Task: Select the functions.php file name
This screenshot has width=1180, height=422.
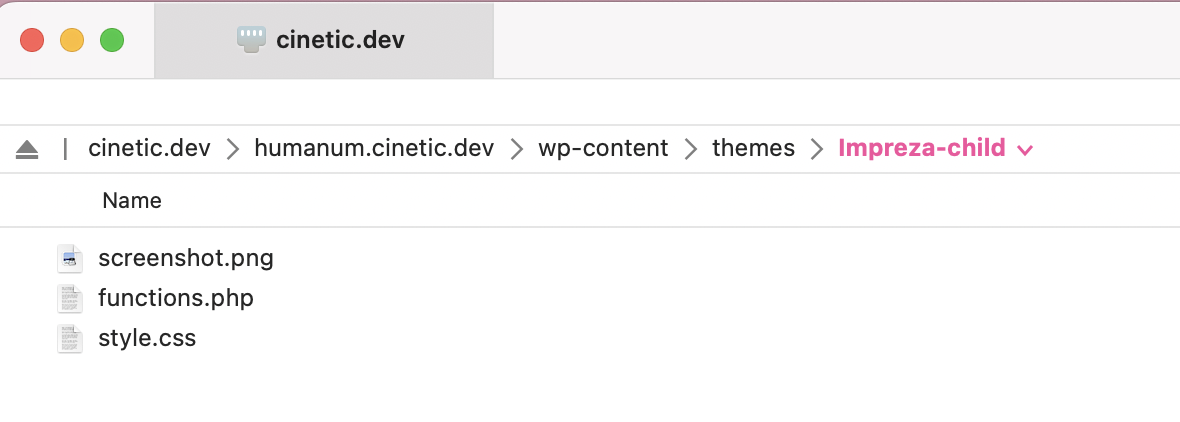Action: coord(176,298)
